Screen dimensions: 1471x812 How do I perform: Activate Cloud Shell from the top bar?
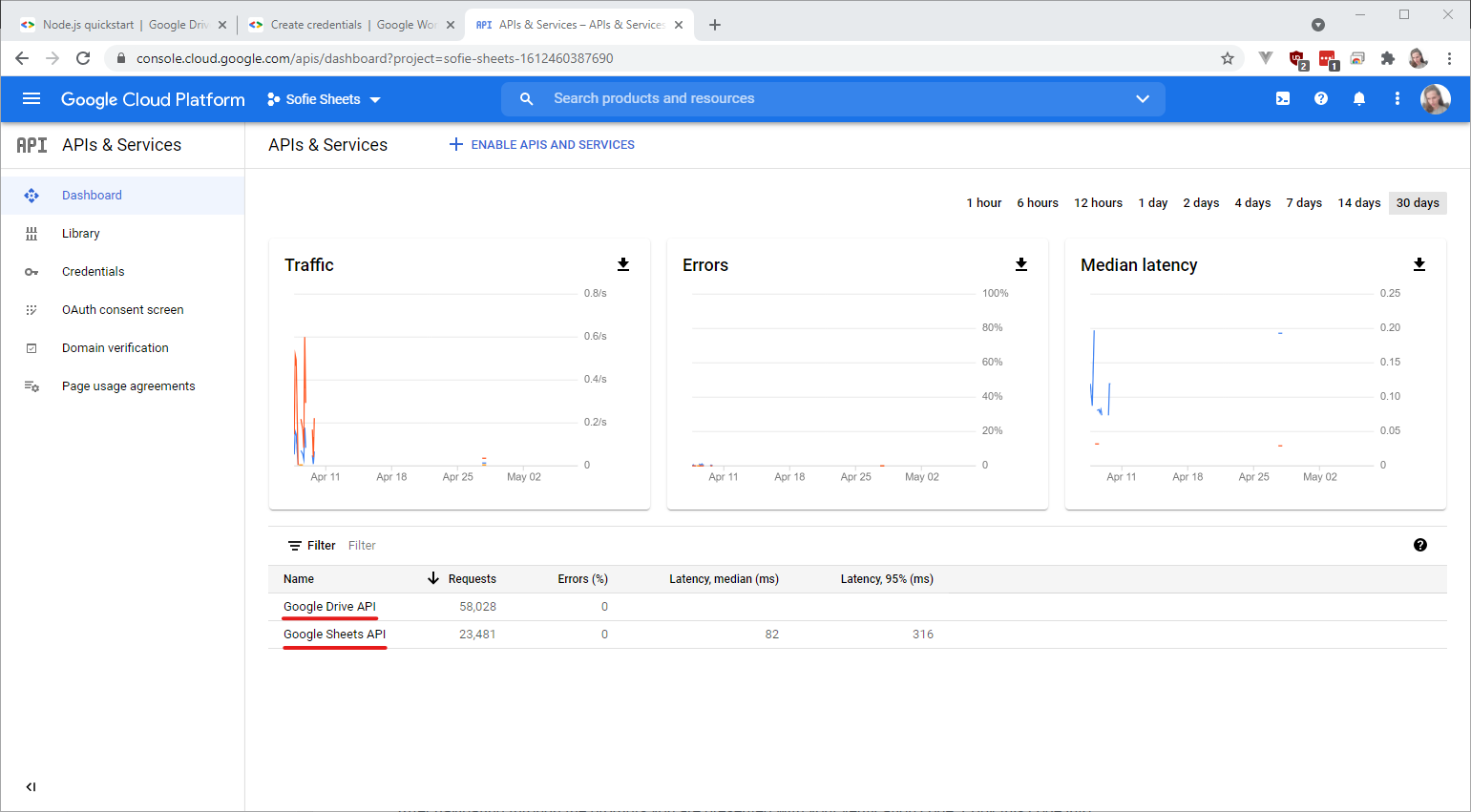pyautogui.click(x=1283, y=98)
